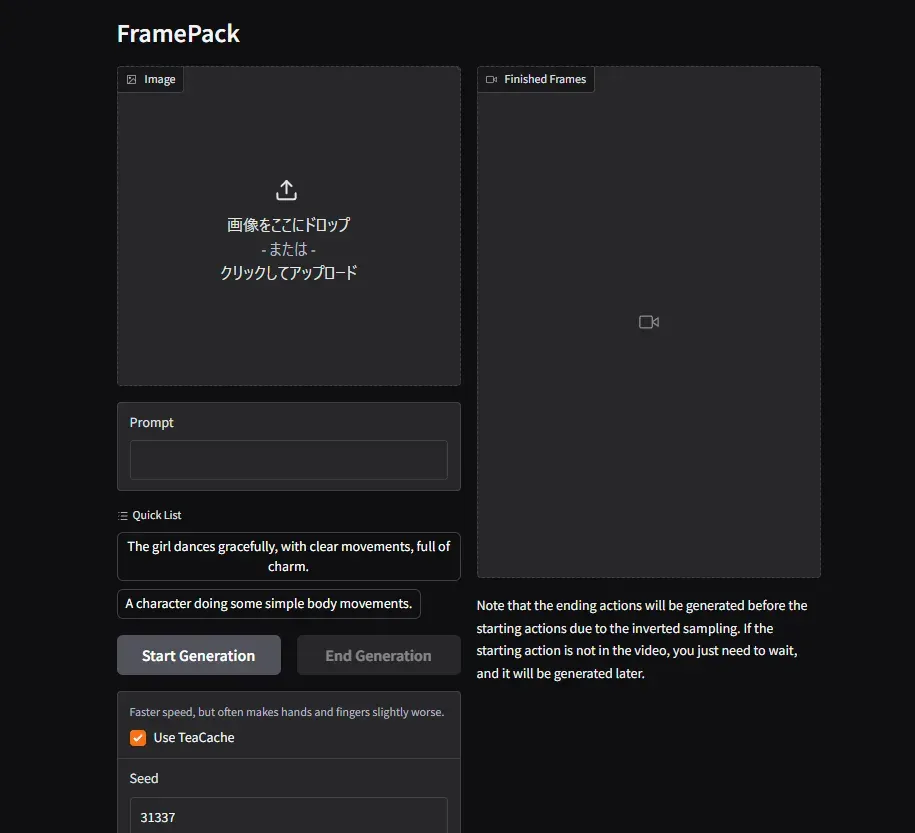Select the girl dances gracefully prompt example
This screenshot has height=833, width=915.
(289, 556)
